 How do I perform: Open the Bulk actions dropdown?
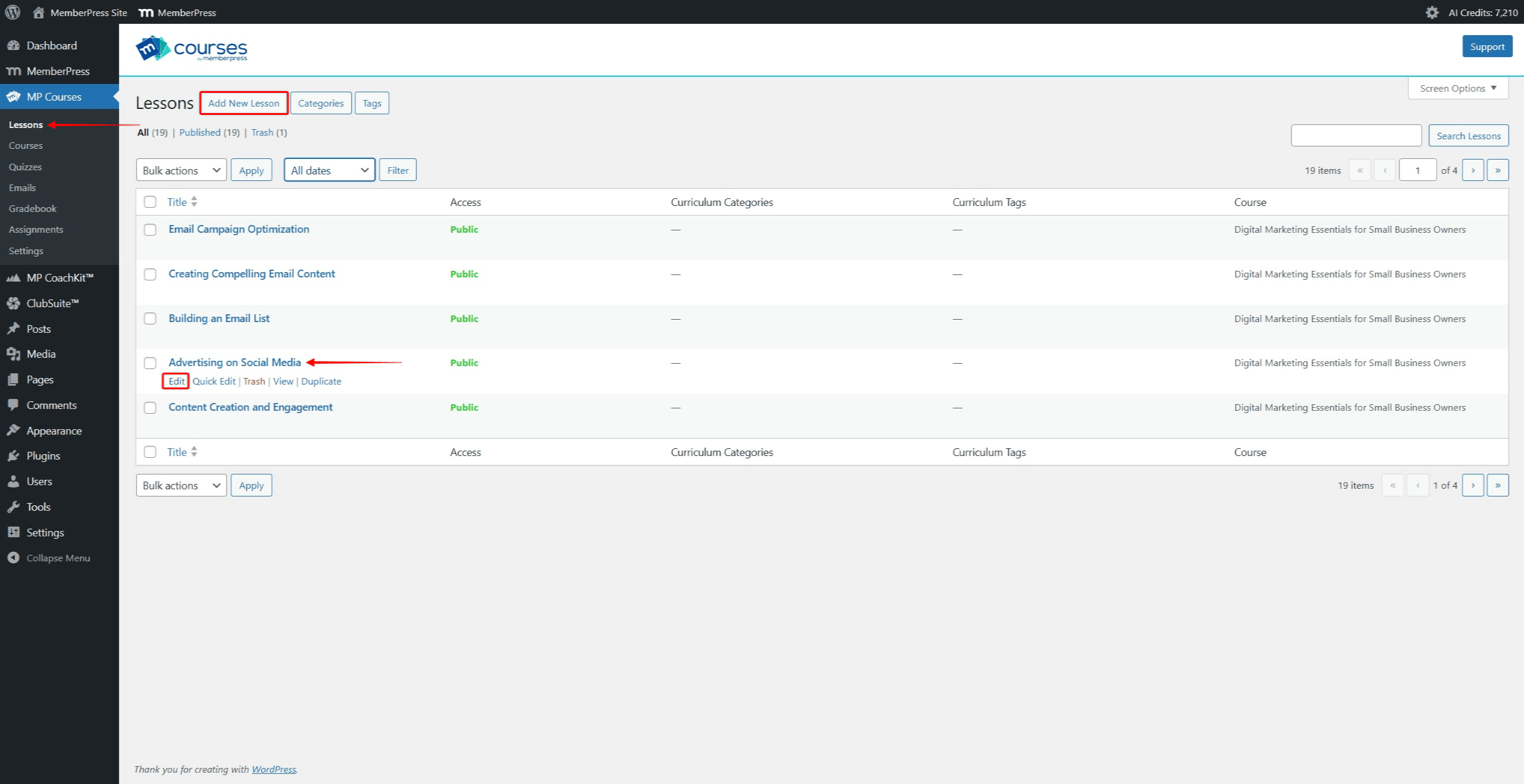(180, 170)
